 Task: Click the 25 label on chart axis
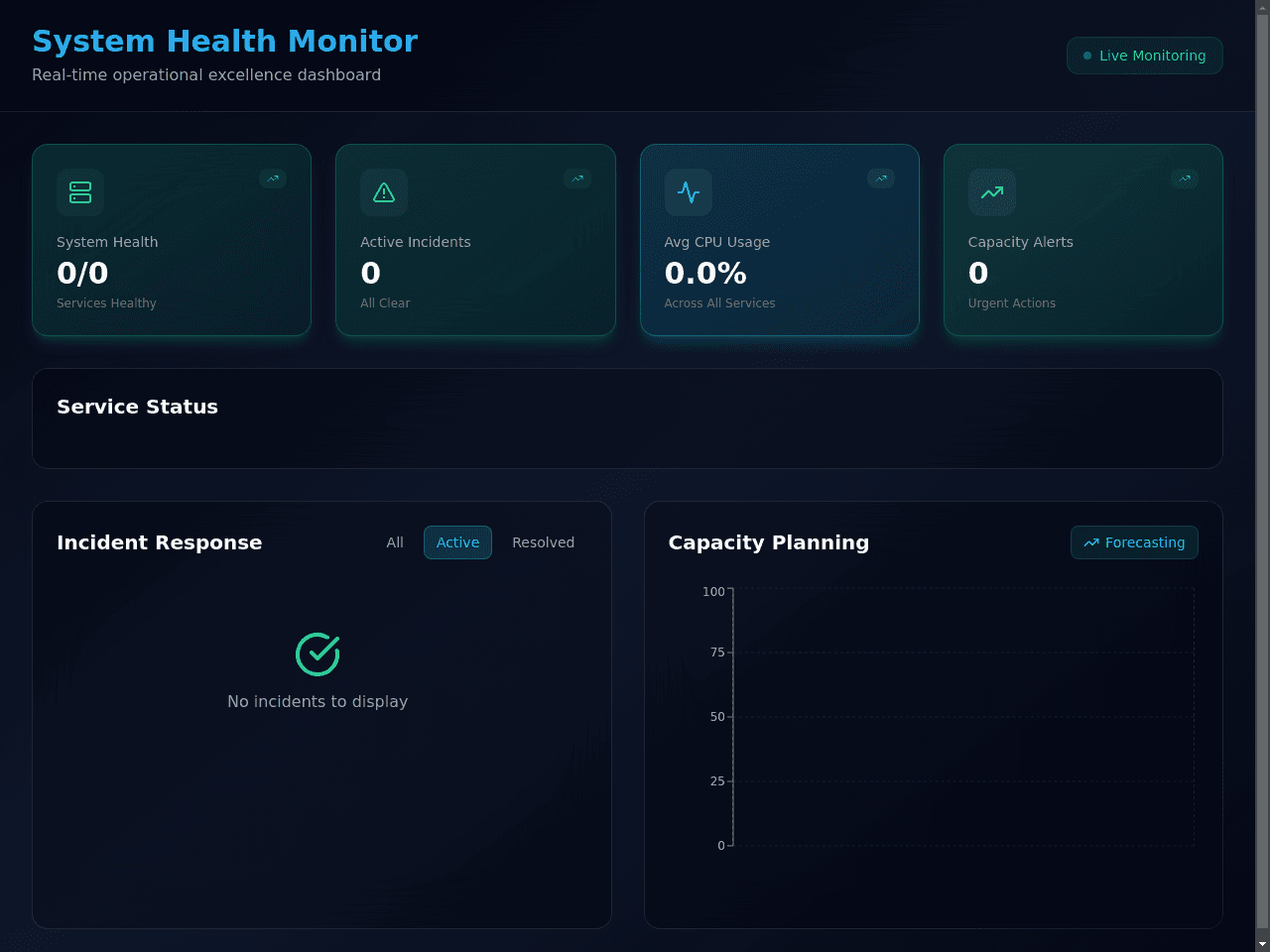[717, 781]
